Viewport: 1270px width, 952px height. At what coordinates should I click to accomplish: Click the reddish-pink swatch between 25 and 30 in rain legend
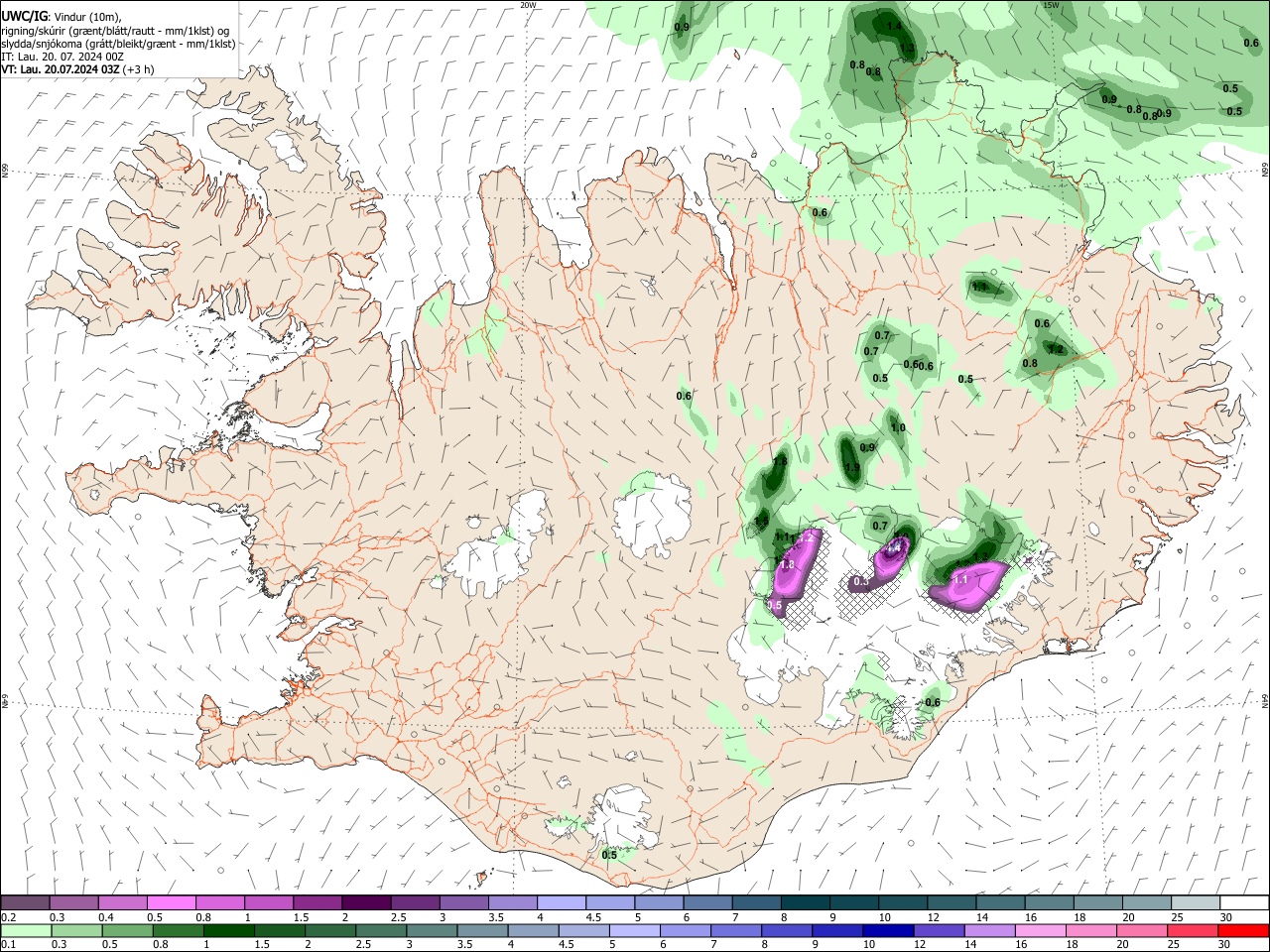[x=1195, y=930]
